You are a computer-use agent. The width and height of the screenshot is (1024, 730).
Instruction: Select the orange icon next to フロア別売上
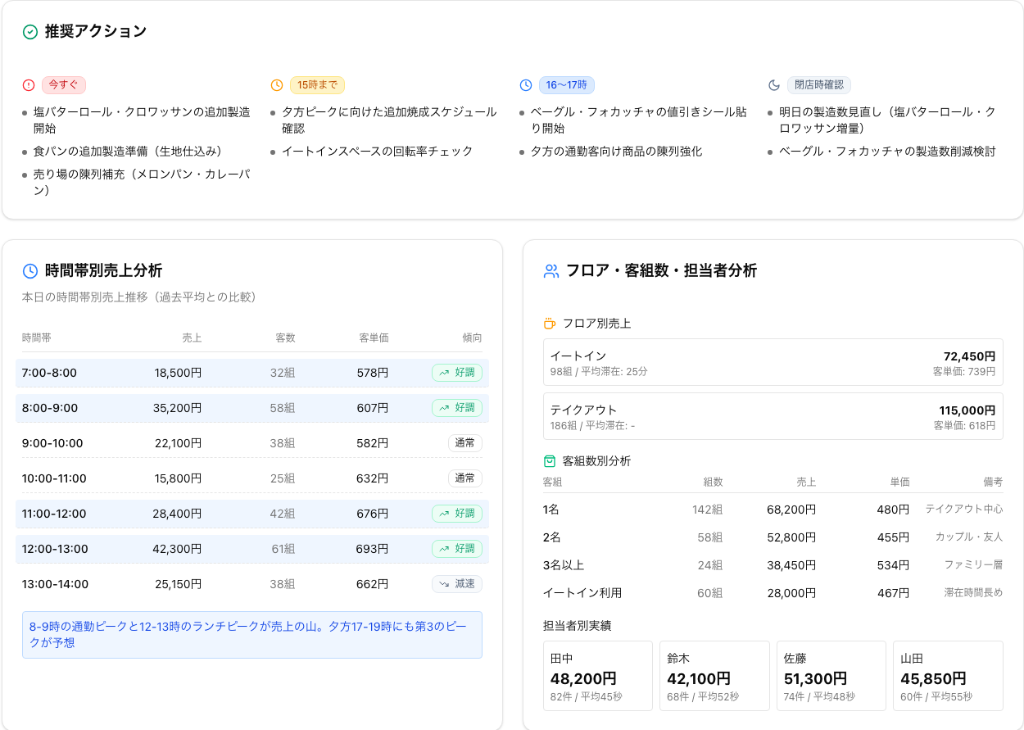point(548,323)
